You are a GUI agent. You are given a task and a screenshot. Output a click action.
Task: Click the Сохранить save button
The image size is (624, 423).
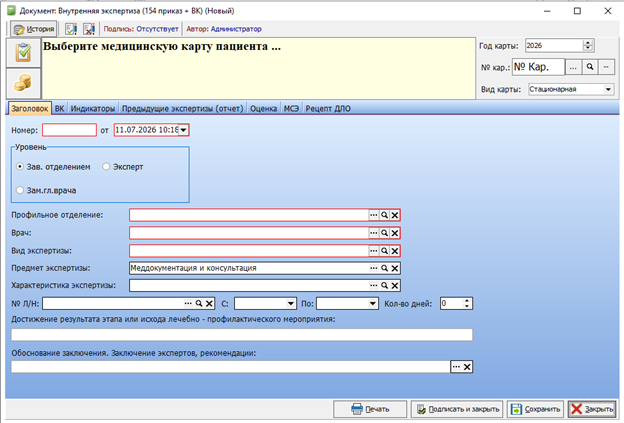coord(536,409)
